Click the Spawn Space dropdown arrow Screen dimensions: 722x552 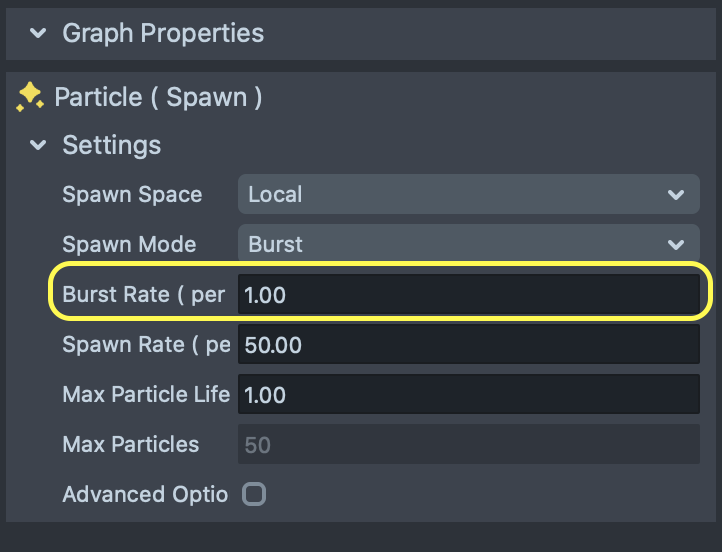(x=677, y=195)
